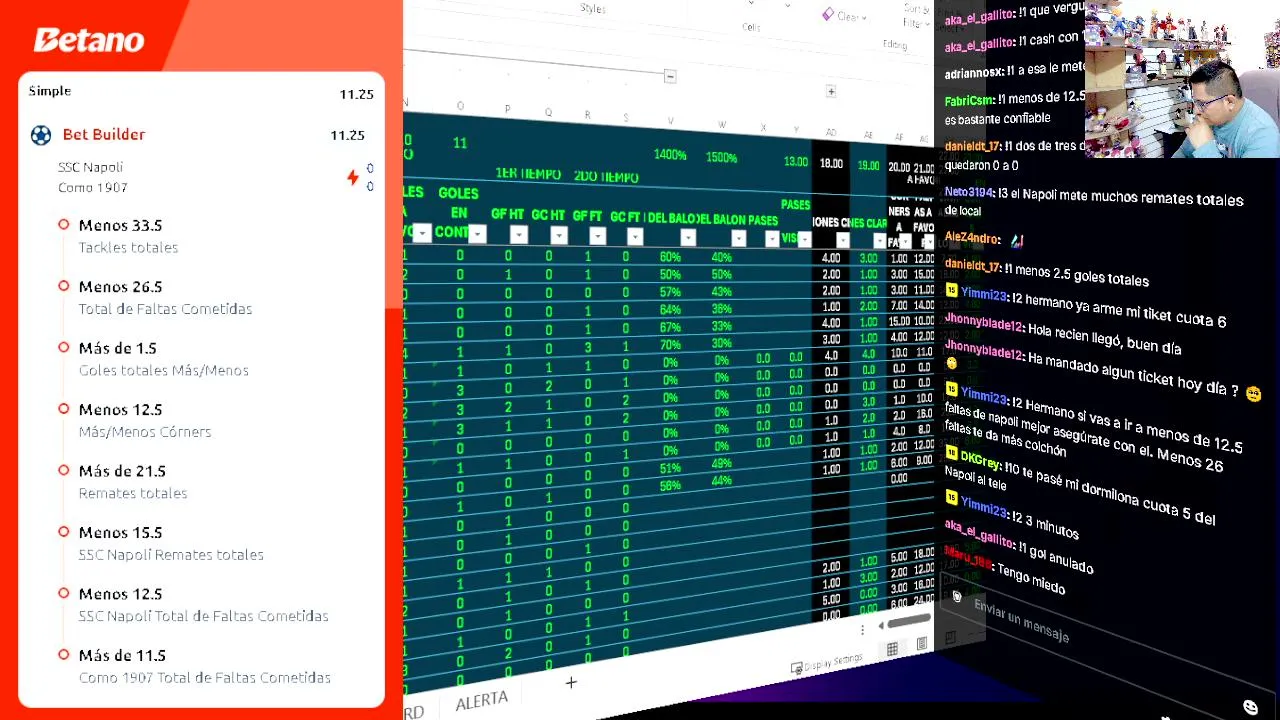This screenshot has height=720, width=1280.
Task: Open the GC HT column filter dropdown
Action: [x=558, y=236]
